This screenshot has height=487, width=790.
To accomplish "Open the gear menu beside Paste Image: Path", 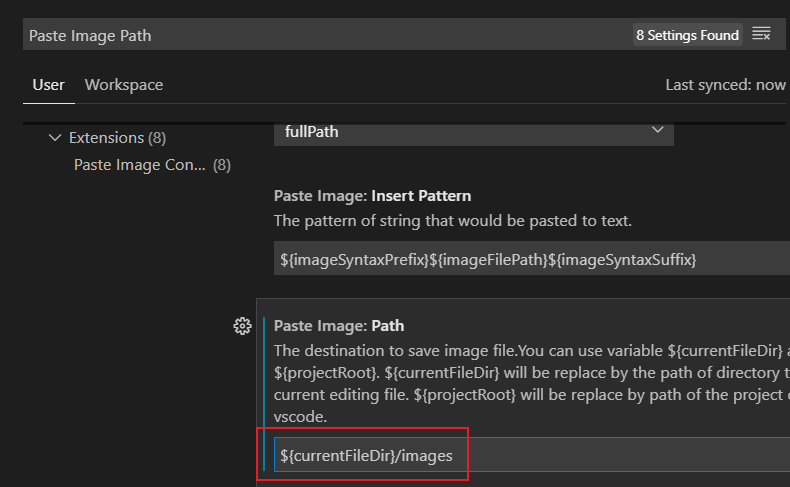I will click(x=241, y=326).
